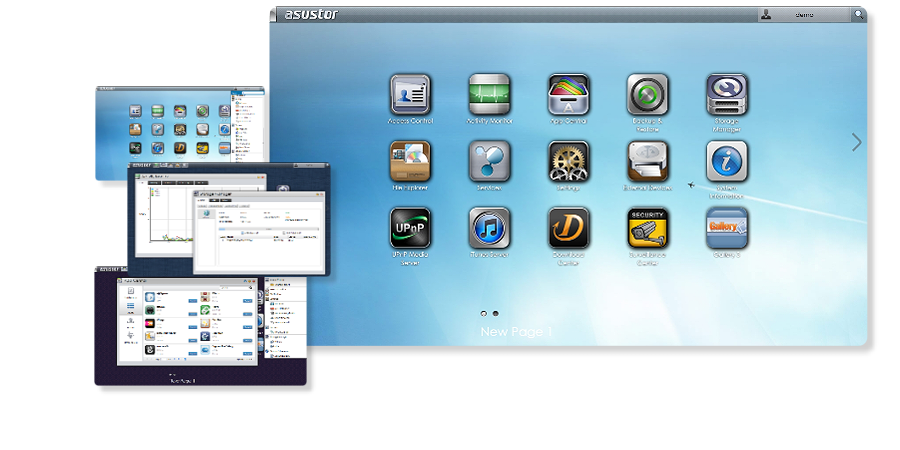Click the "New Page 1" label on main desktop

pyautogui.click(x=516, y=332)
